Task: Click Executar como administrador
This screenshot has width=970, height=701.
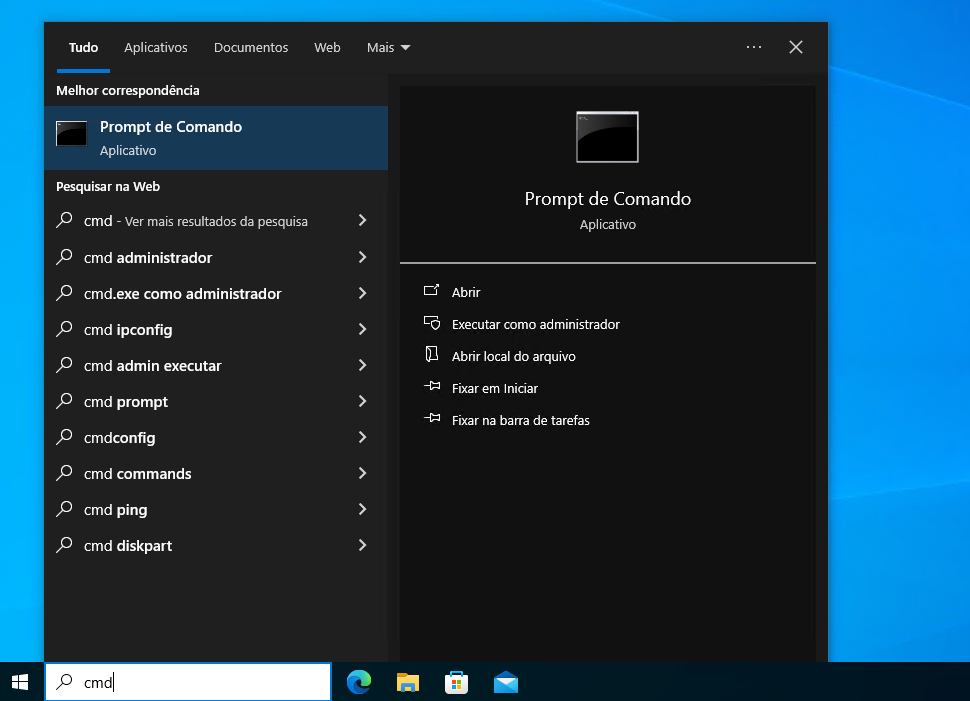Action: (535, 324)
